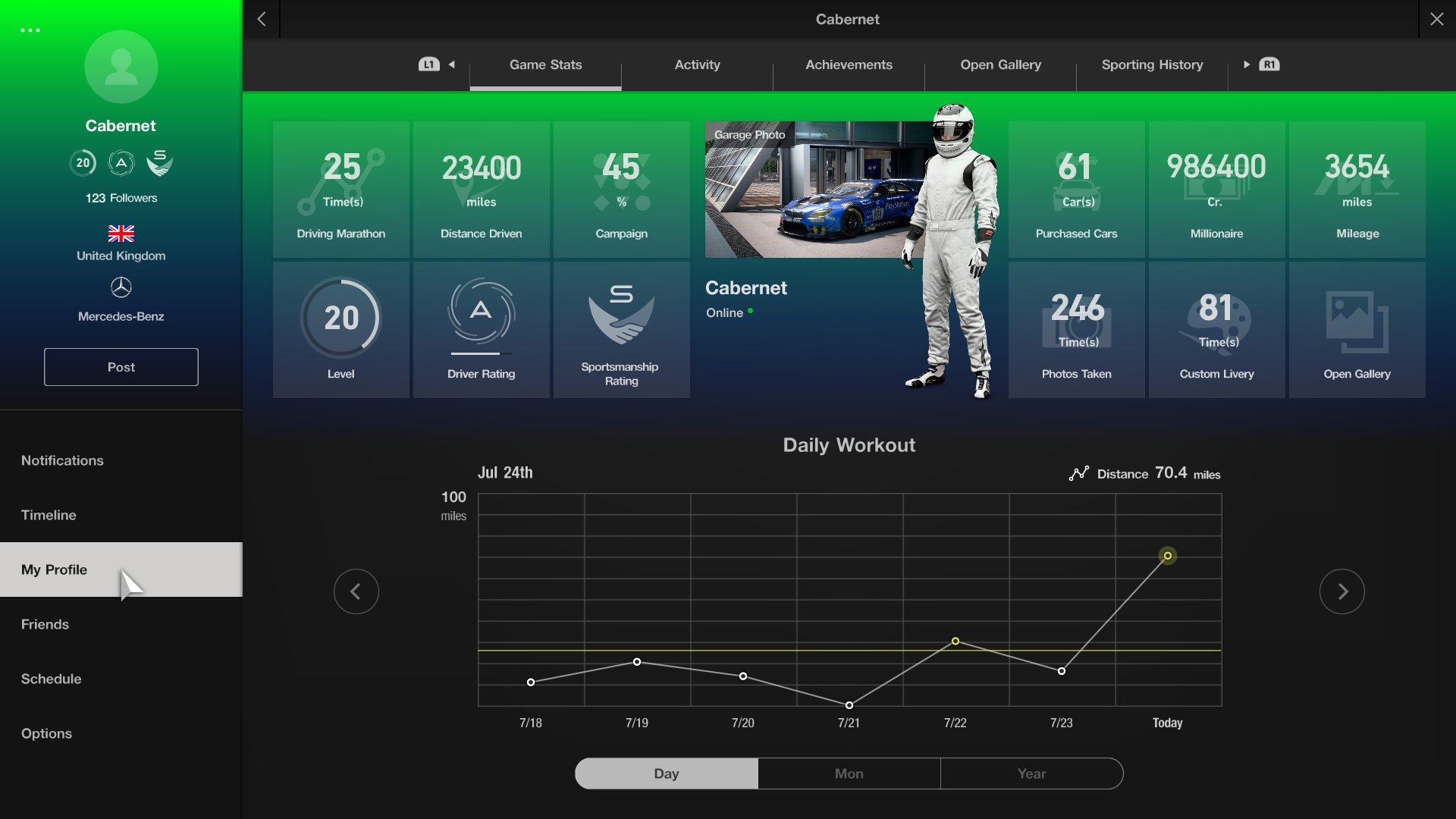
Task: Open the Sporting History tab
Action: (1151, 65)
